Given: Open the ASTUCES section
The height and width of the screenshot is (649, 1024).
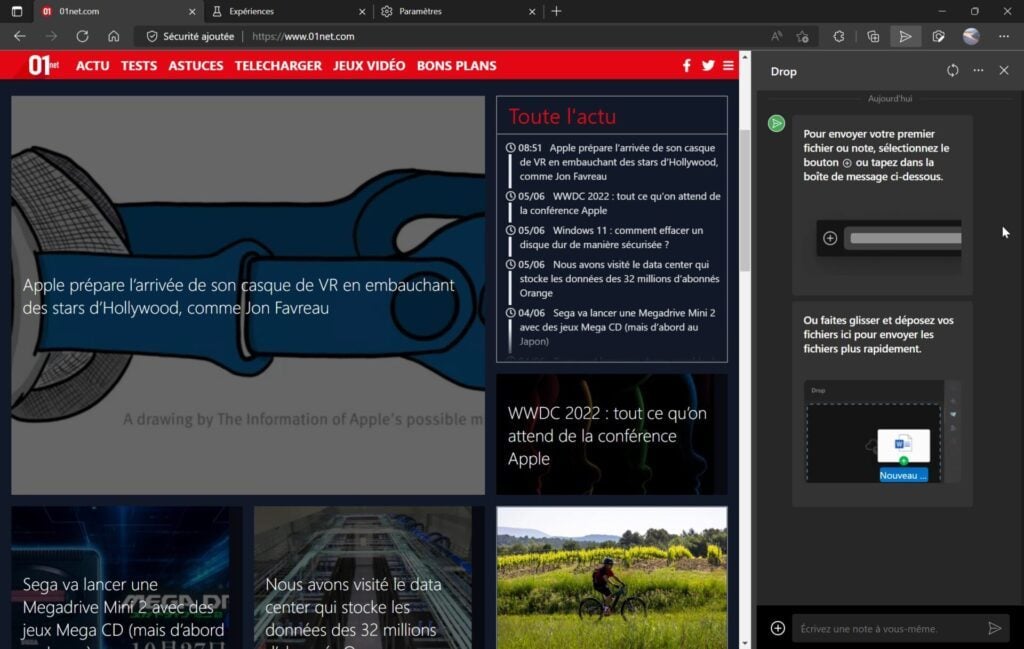Looking at the screenshot, I should coord(195,66).
